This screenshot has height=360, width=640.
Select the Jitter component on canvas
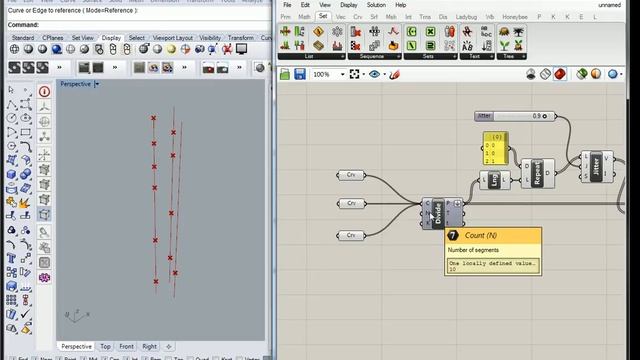tap(597, 167)
